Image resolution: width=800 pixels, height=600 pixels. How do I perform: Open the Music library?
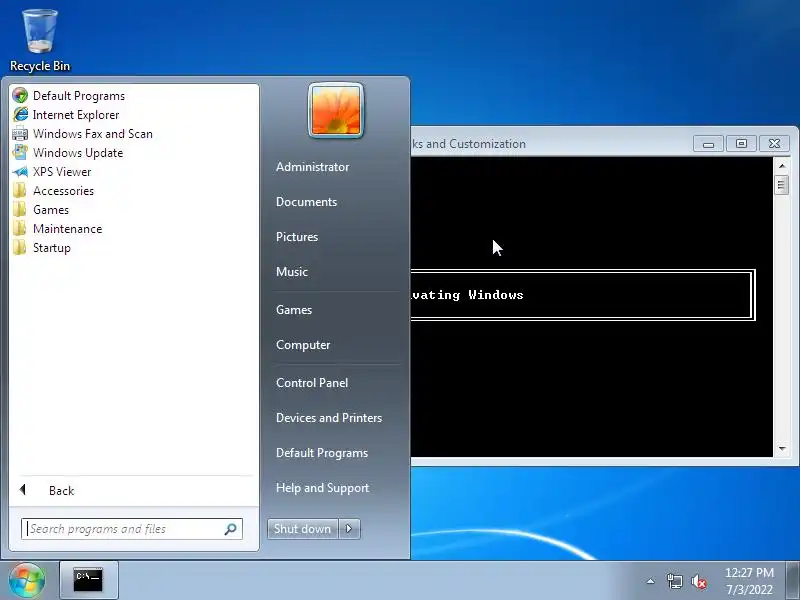coord(292,272)
